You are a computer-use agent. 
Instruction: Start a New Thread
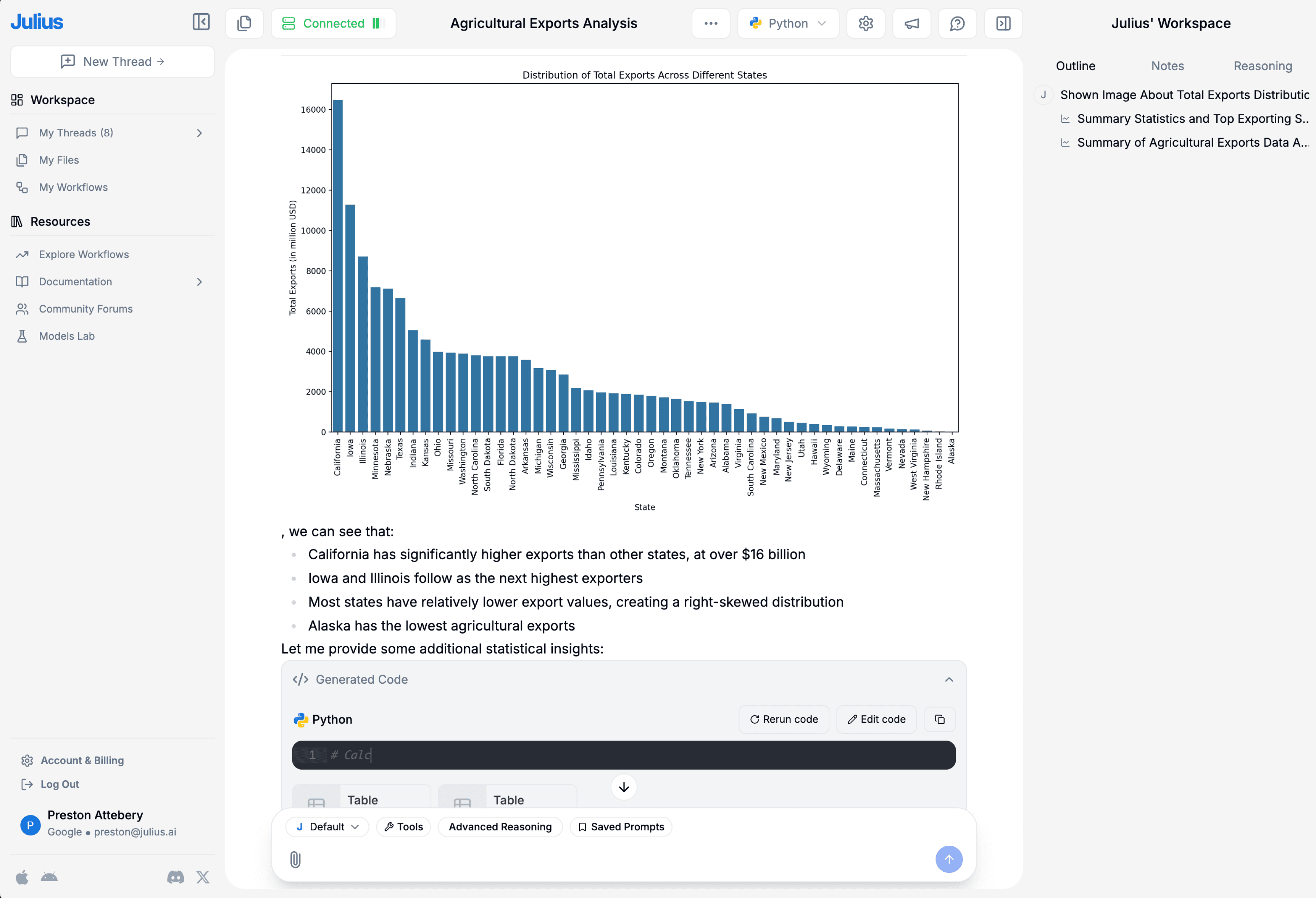[111, 61]
